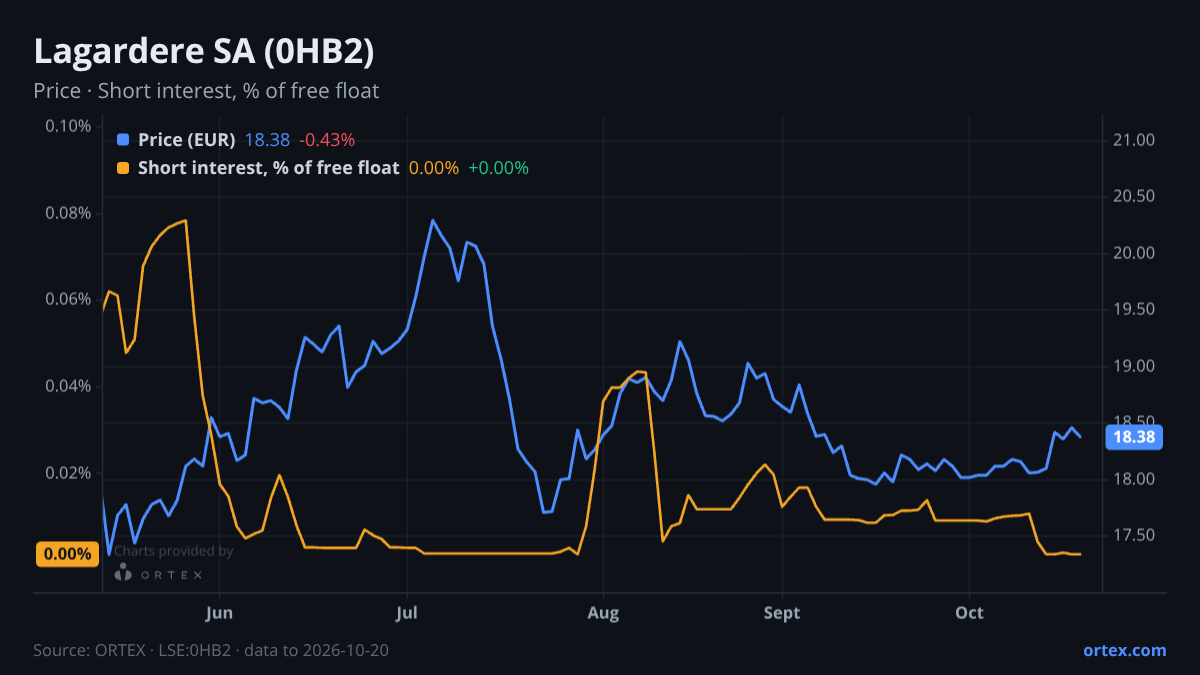The width and height of the screenshot is (1200, 675).
Task: Click the orange 0.00% value in legend
Action: tap(434, 168)
